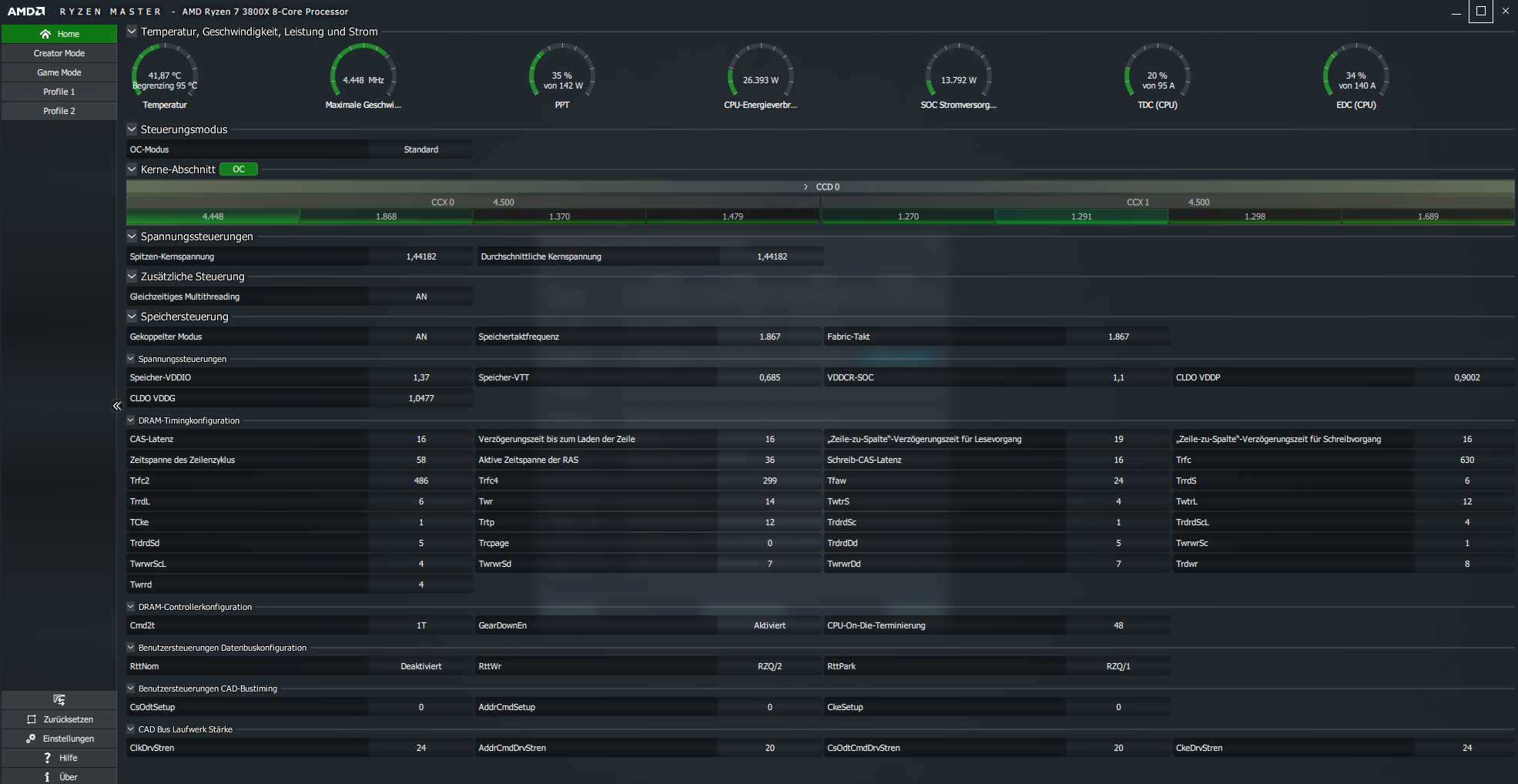Open Profile 2
Screen dimensions: 1518x784
point(59,111)
